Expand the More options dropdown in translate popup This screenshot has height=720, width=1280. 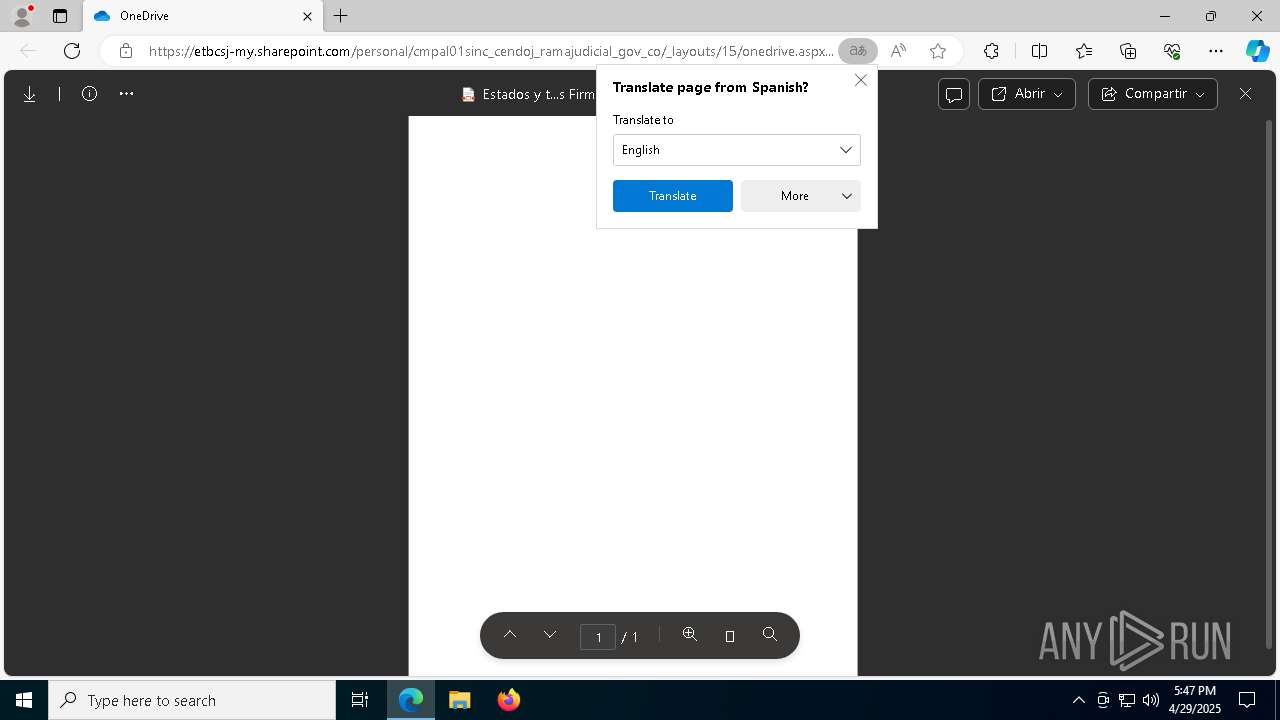point(801,196)
